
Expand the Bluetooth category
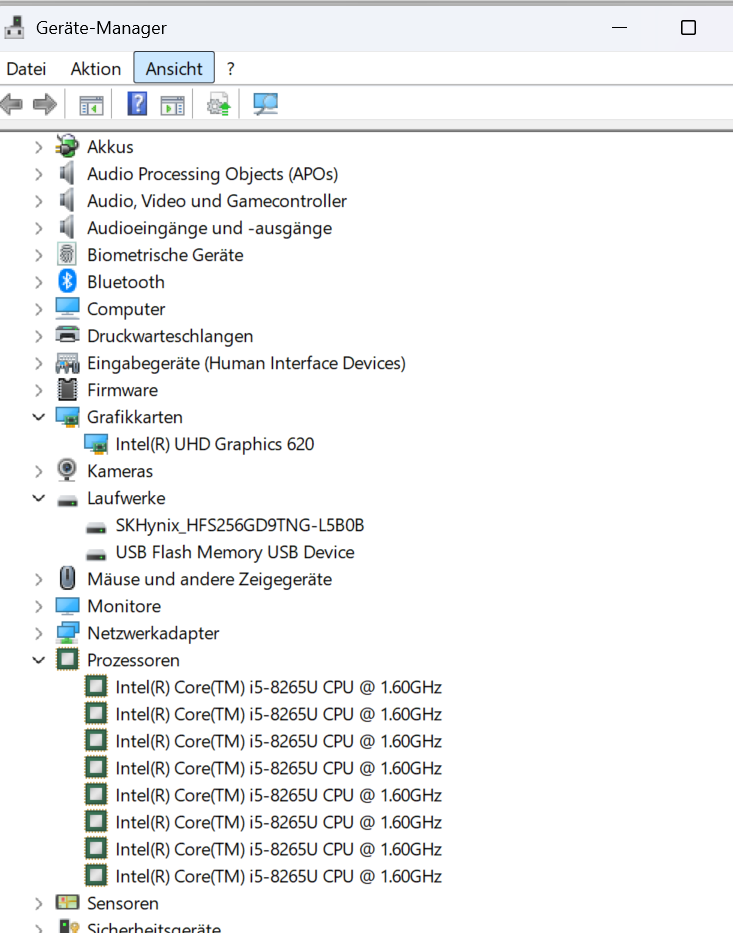click(39, 282)
